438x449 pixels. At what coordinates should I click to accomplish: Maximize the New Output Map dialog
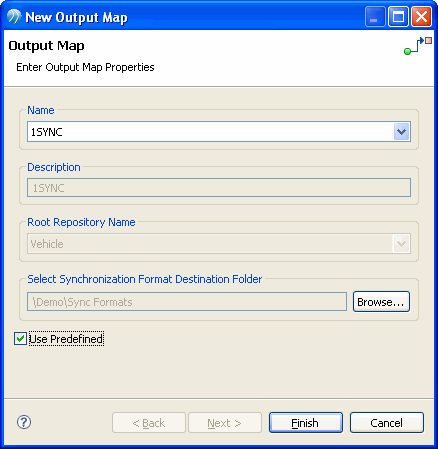[398, 17]
